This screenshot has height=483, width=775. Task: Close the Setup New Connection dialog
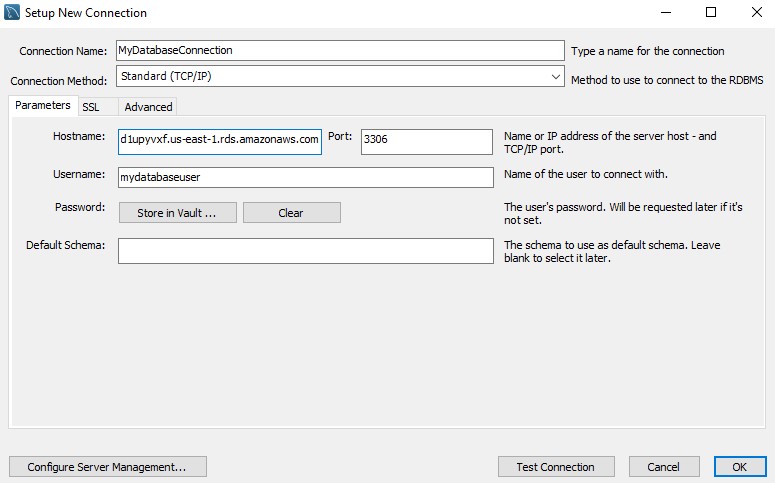(x=756, y=12)
